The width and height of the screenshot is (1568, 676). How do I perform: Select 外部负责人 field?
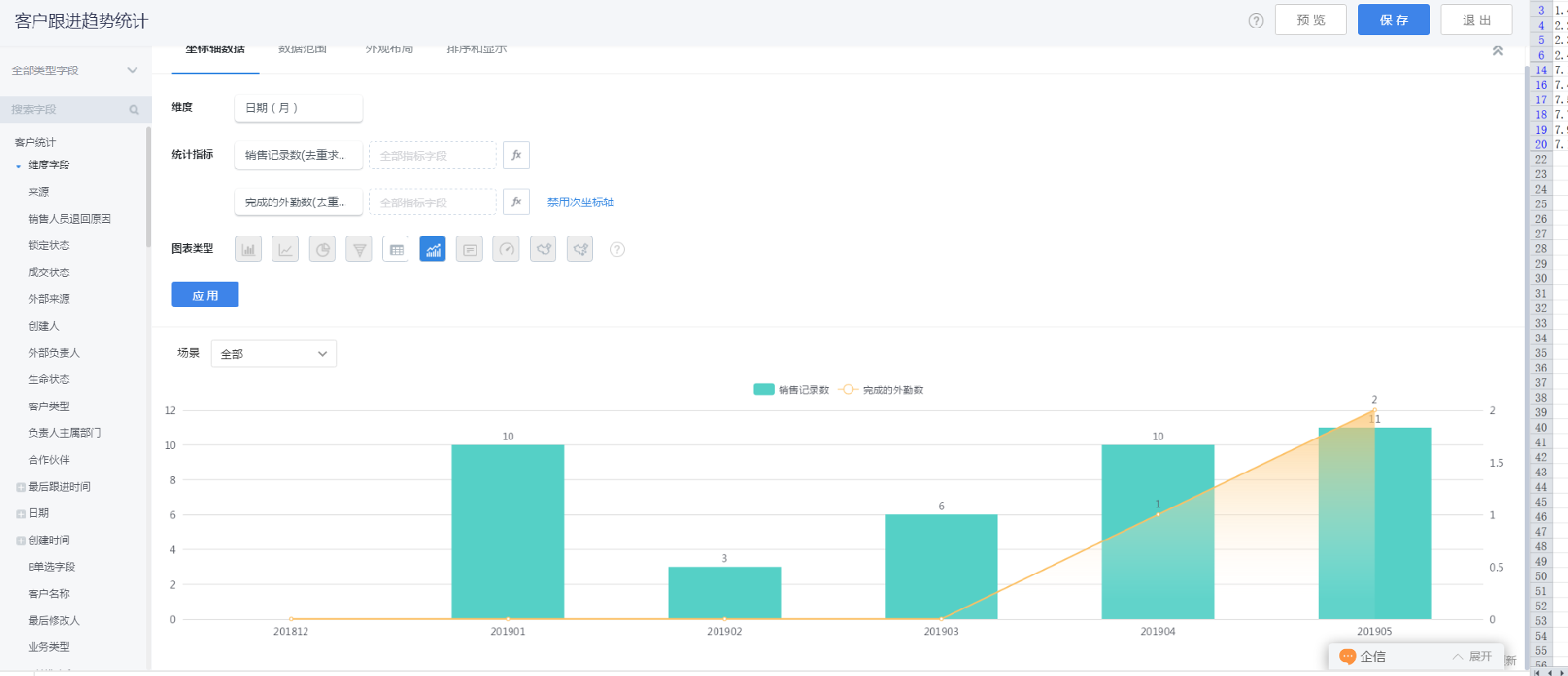coord(54,353)
